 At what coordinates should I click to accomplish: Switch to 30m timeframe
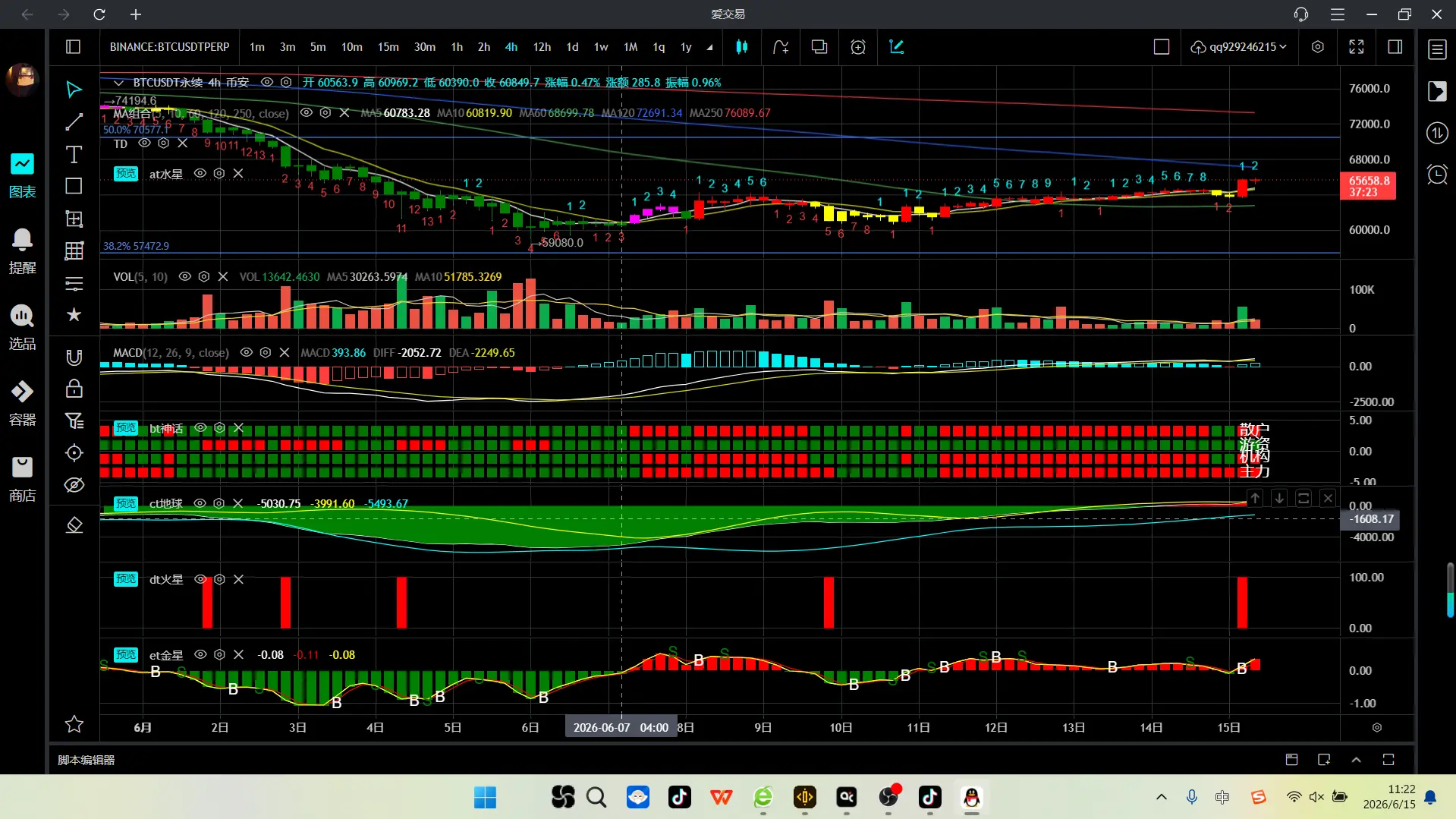pyautogui.click(x=425, y=47)
